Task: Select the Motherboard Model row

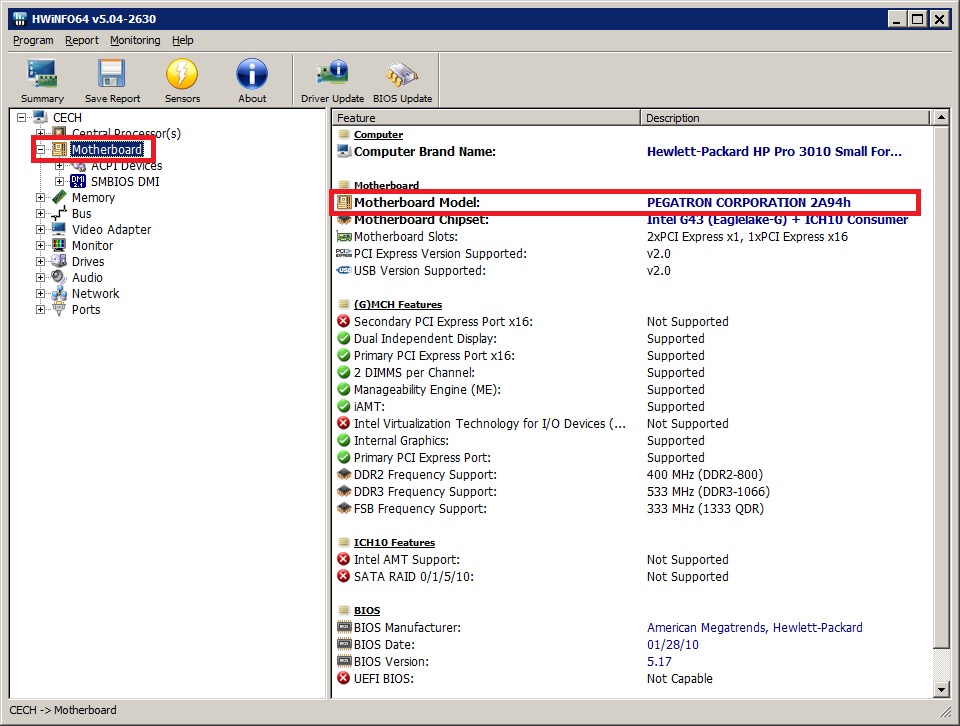Action: pyautogui.click(x=625, y=202)
